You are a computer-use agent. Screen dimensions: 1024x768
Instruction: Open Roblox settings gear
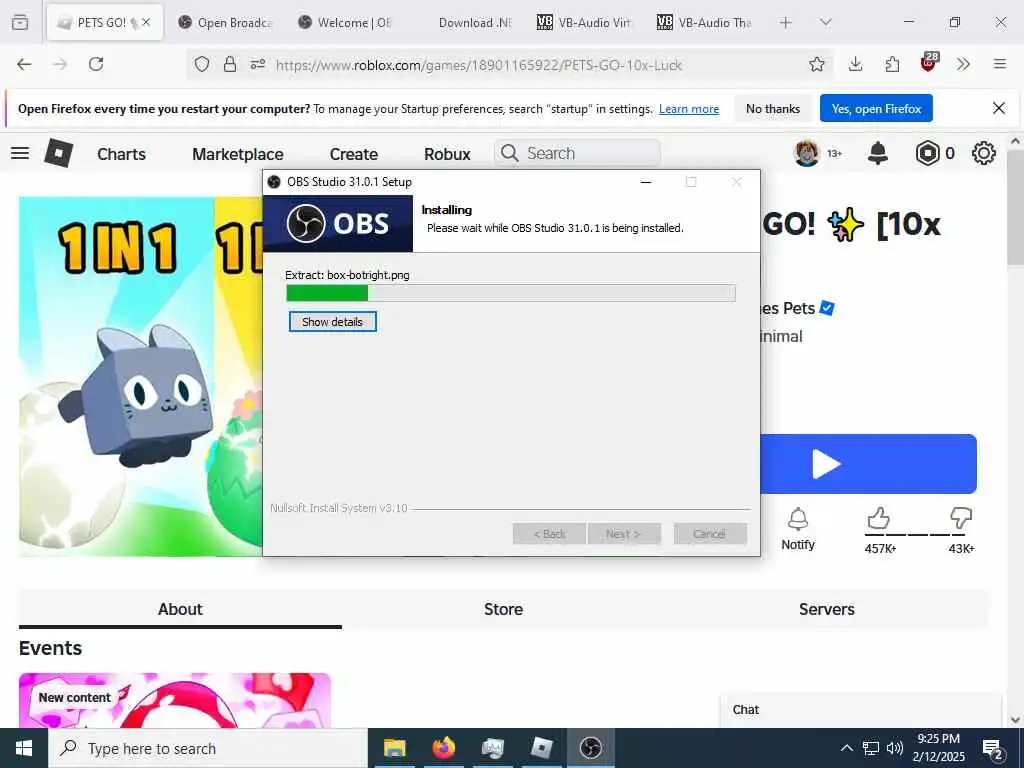984,153
